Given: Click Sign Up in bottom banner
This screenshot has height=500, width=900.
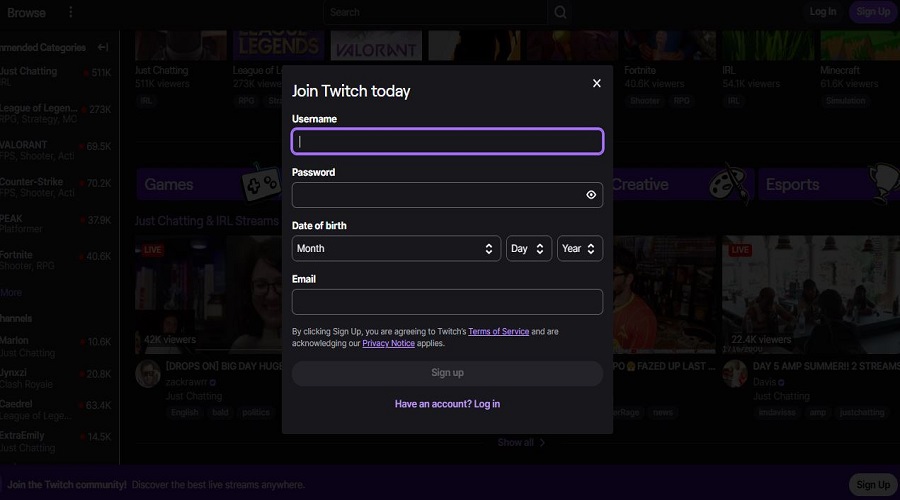Looking at the screenshot, I should pos(872,485).
